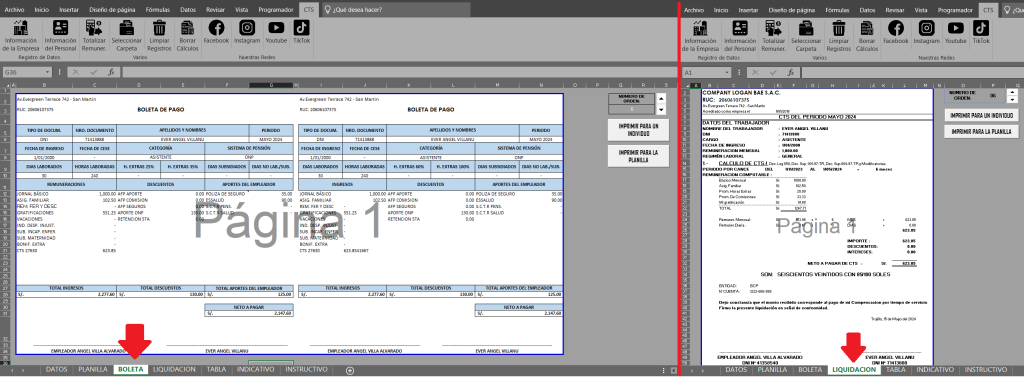Increase Numero de Orden spinner in right window

click(1012, 92)
